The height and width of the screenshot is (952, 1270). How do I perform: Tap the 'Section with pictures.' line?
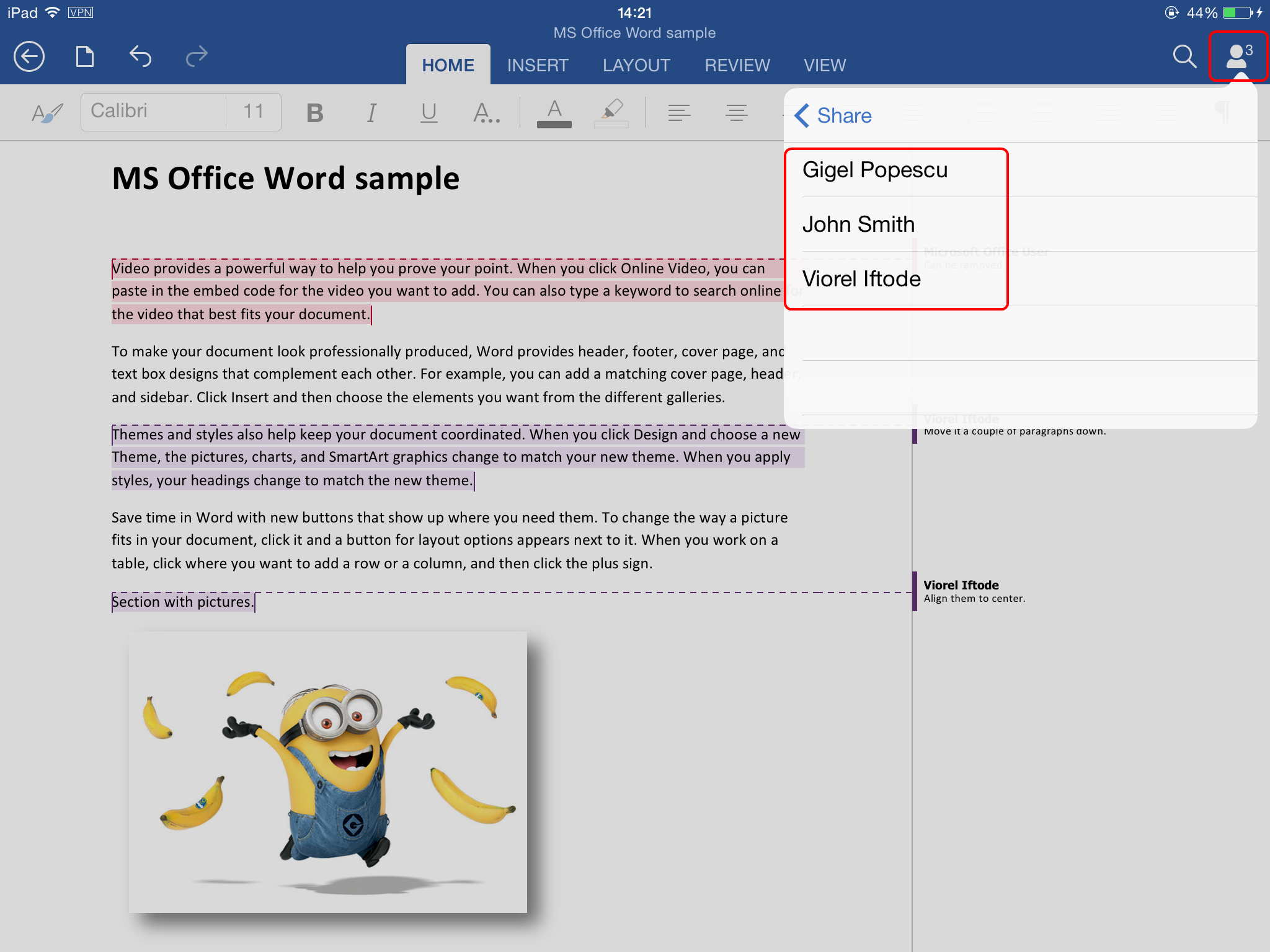182,602
